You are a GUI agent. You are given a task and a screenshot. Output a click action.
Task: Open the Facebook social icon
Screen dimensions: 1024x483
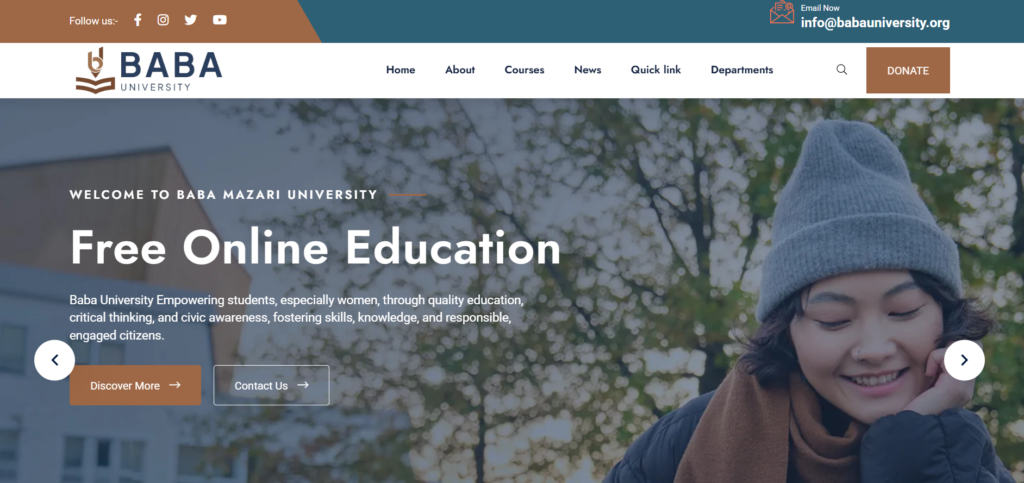[137, 20]
